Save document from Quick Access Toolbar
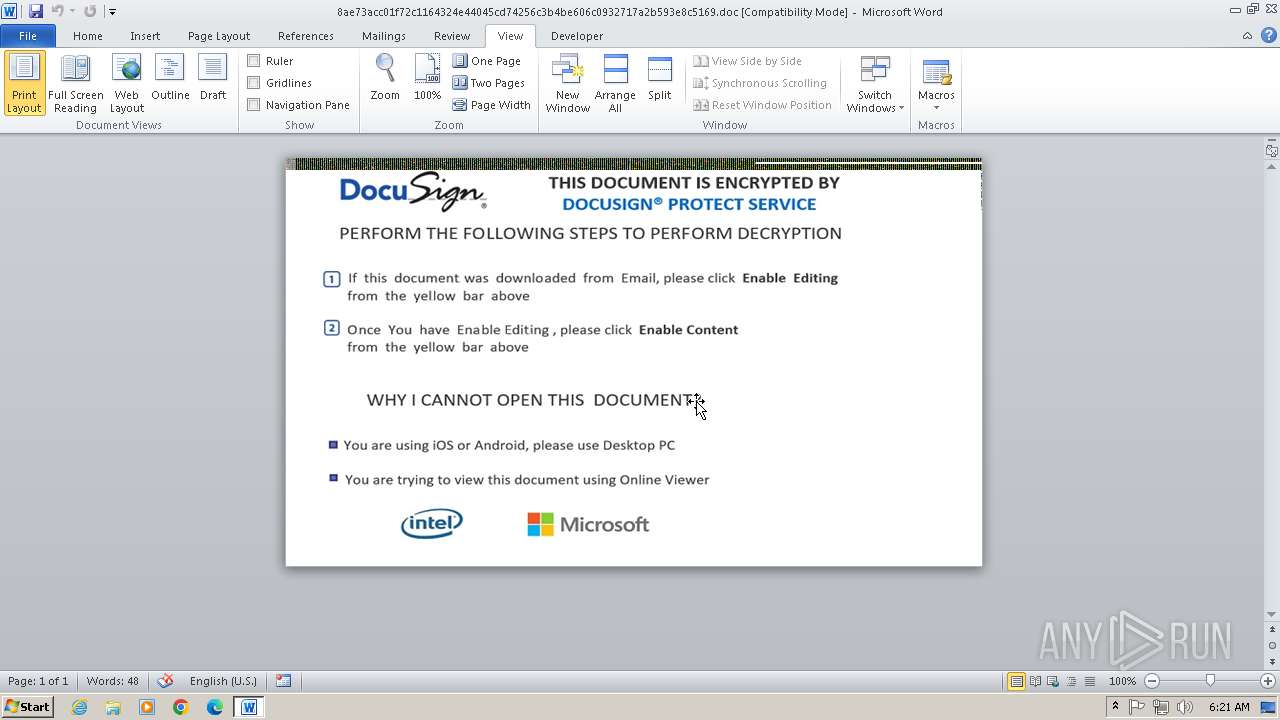The height and width of the screenshot is (720, 1280). (36, 11)
